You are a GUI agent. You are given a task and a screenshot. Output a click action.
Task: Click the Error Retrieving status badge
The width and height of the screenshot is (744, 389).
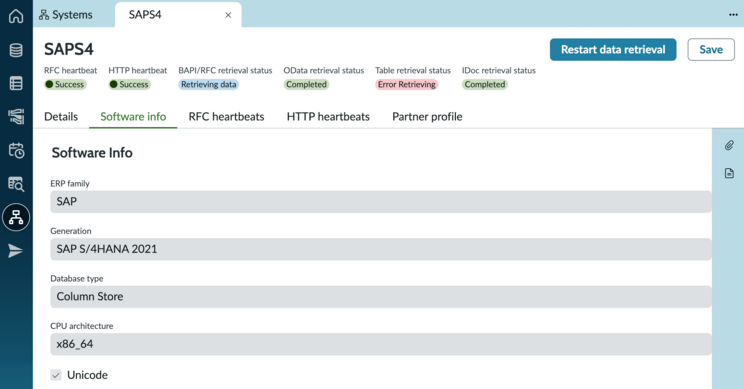[407, 84]
